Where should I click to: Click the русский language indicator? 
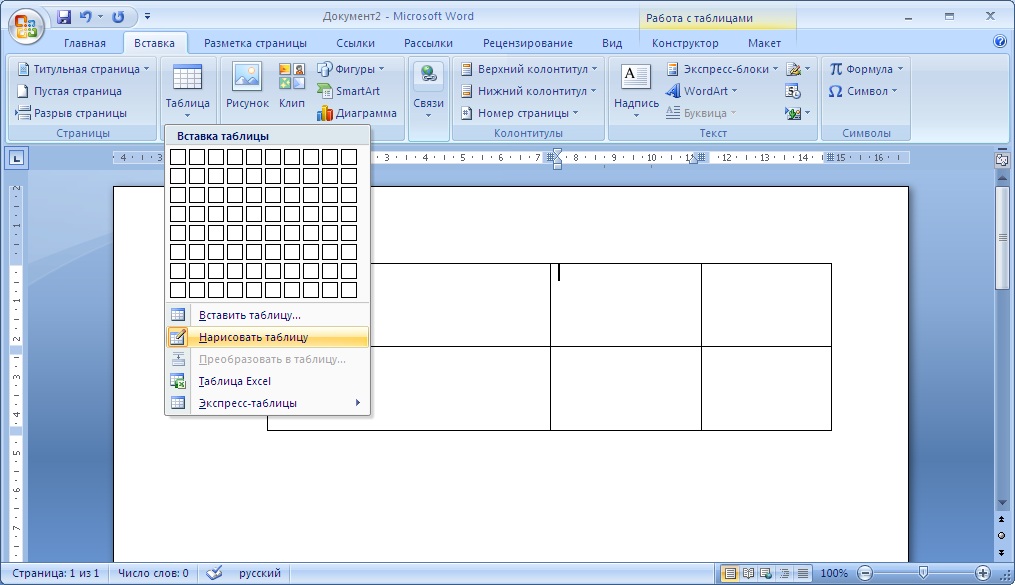[260, 573]
